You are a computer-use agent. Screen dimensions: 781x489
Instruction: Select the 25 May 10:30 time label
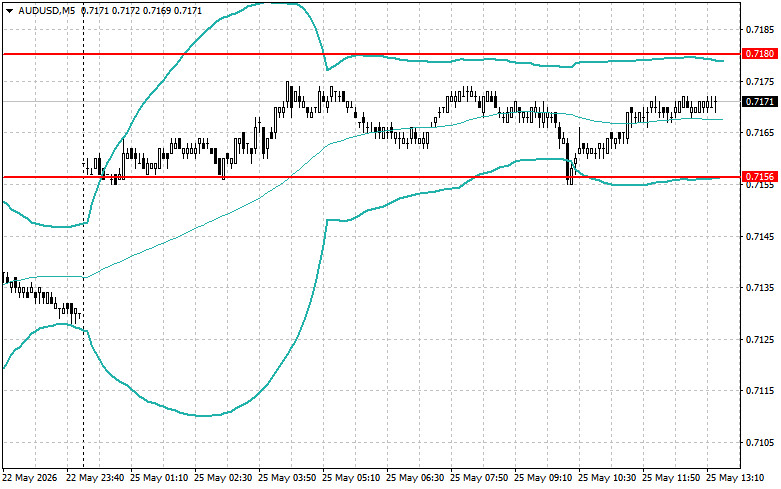point(607,478)
